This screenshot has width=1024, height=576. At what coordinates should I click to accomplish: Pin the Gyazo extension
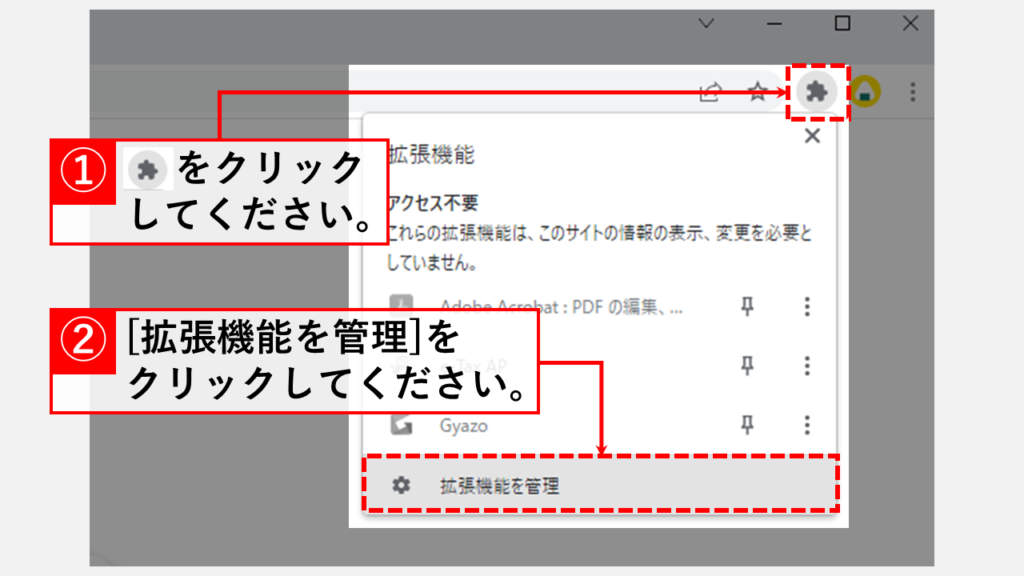point(747,425)
